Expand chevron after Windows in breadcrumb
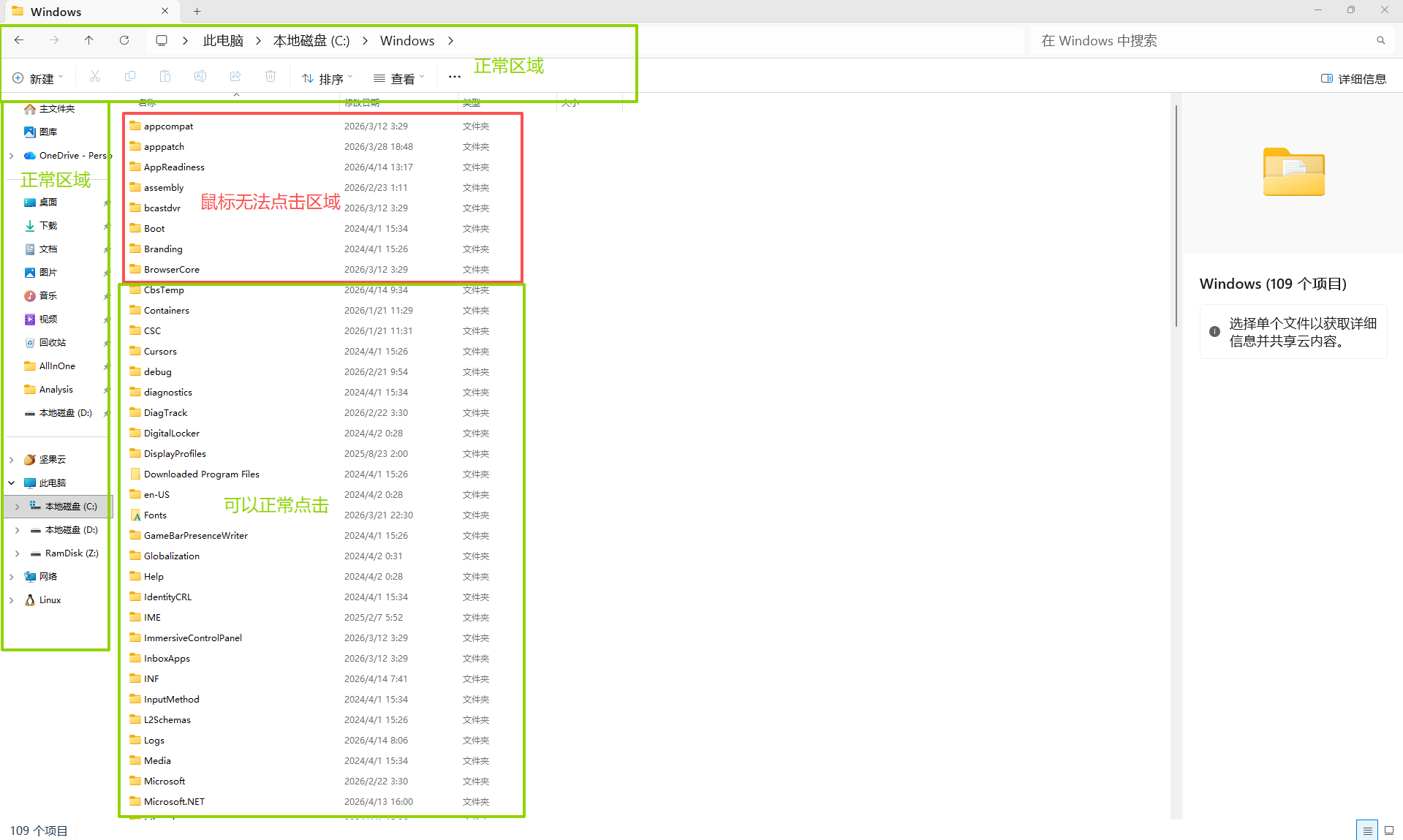This screenshot has width=1403, height=840. 451,40
